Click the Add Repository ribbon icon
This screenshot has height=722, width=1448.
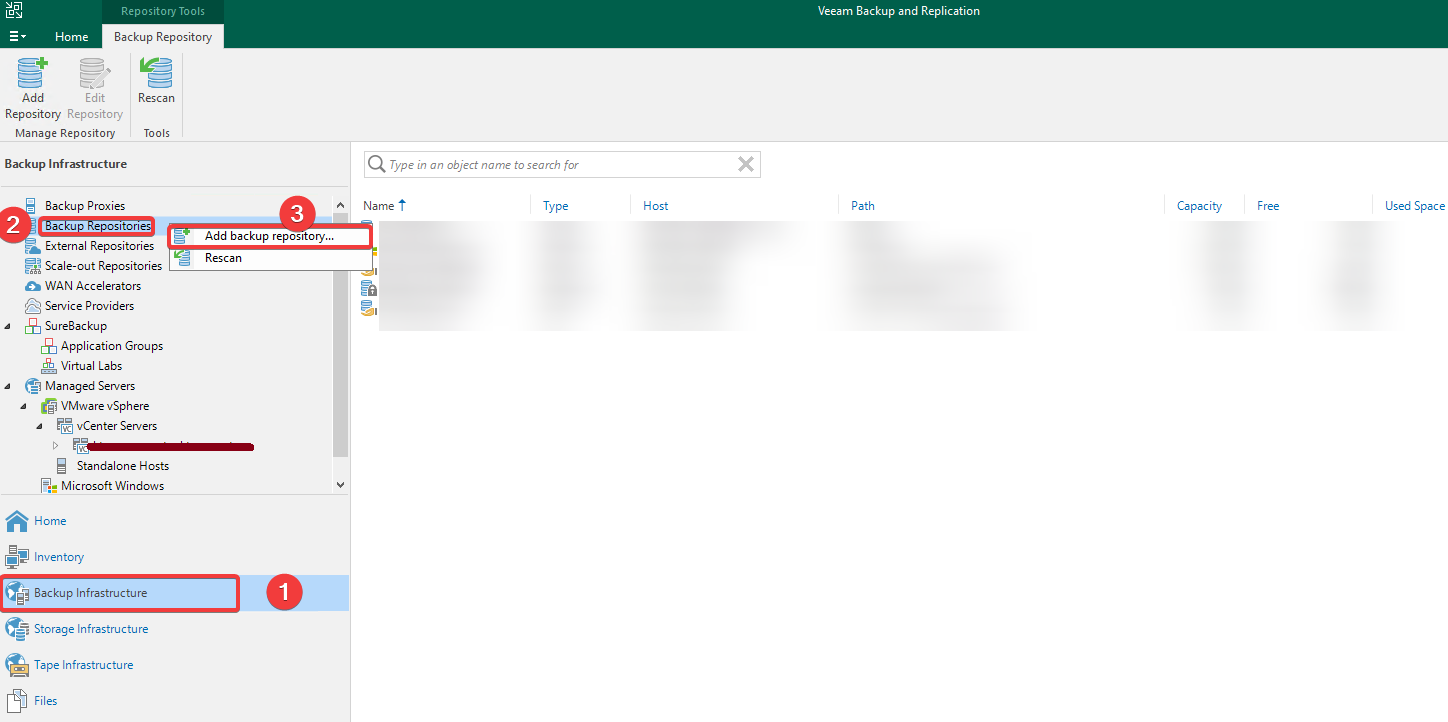coord(33,88)
